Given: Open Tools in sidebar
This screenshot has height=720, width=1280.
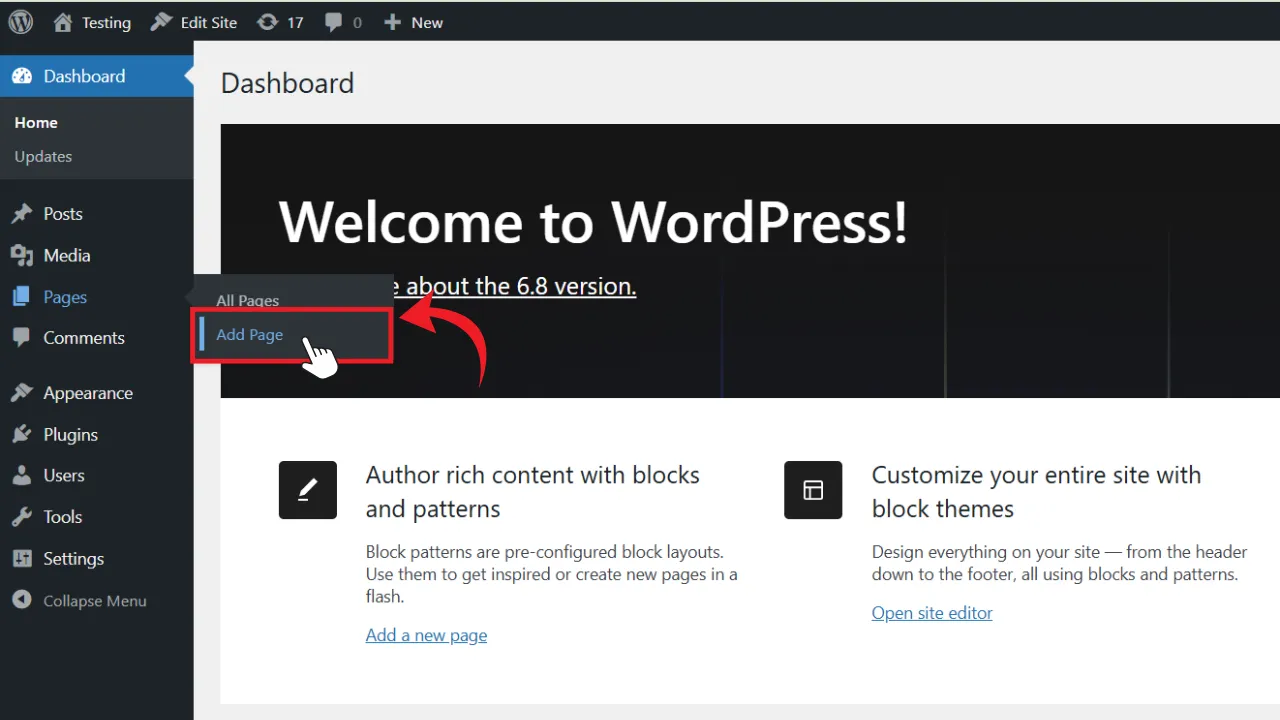Looking at the screenshot, I should (63, 517).
